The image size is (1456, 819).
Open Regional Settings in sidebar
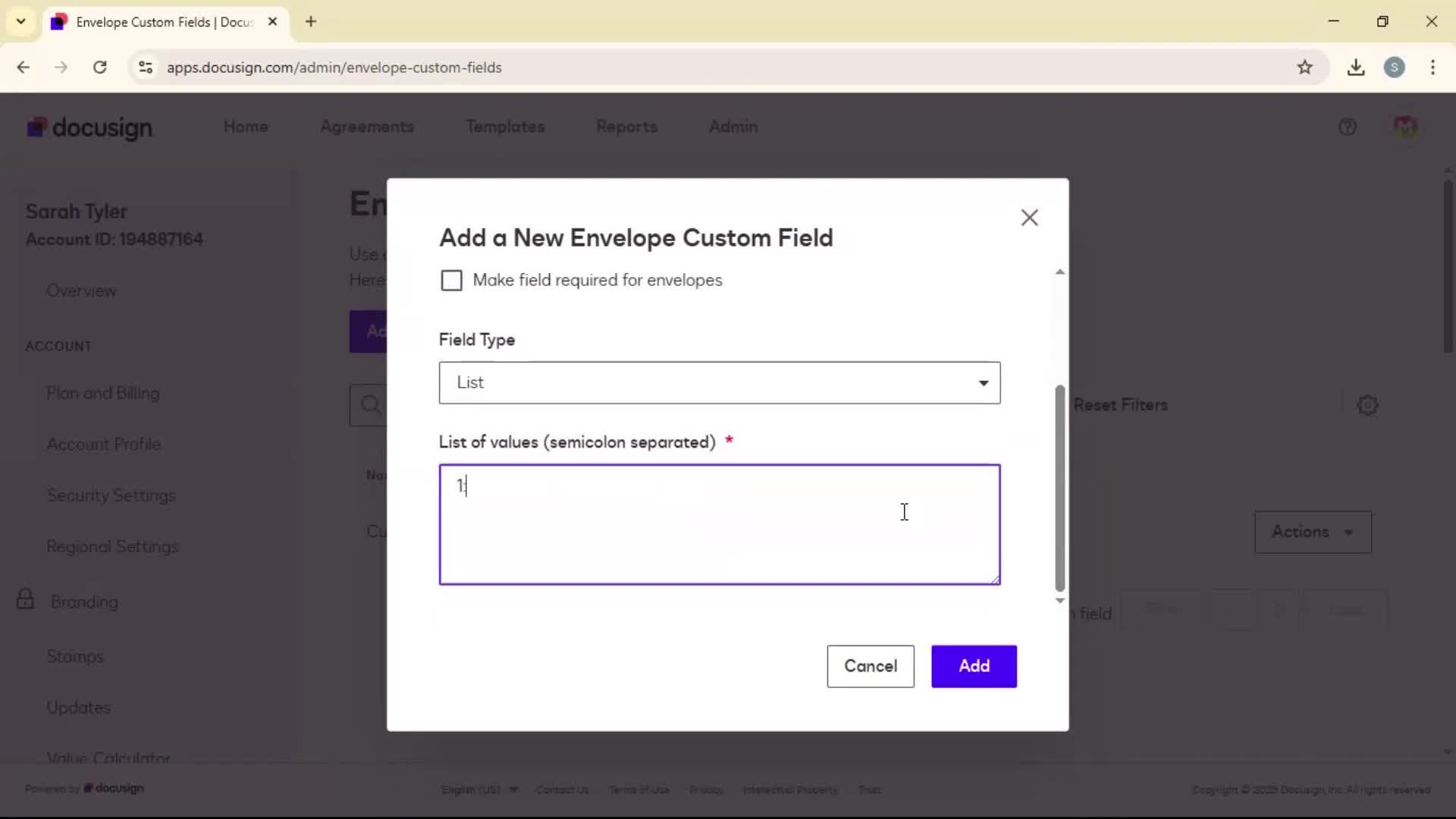click(x=113, y=547)
